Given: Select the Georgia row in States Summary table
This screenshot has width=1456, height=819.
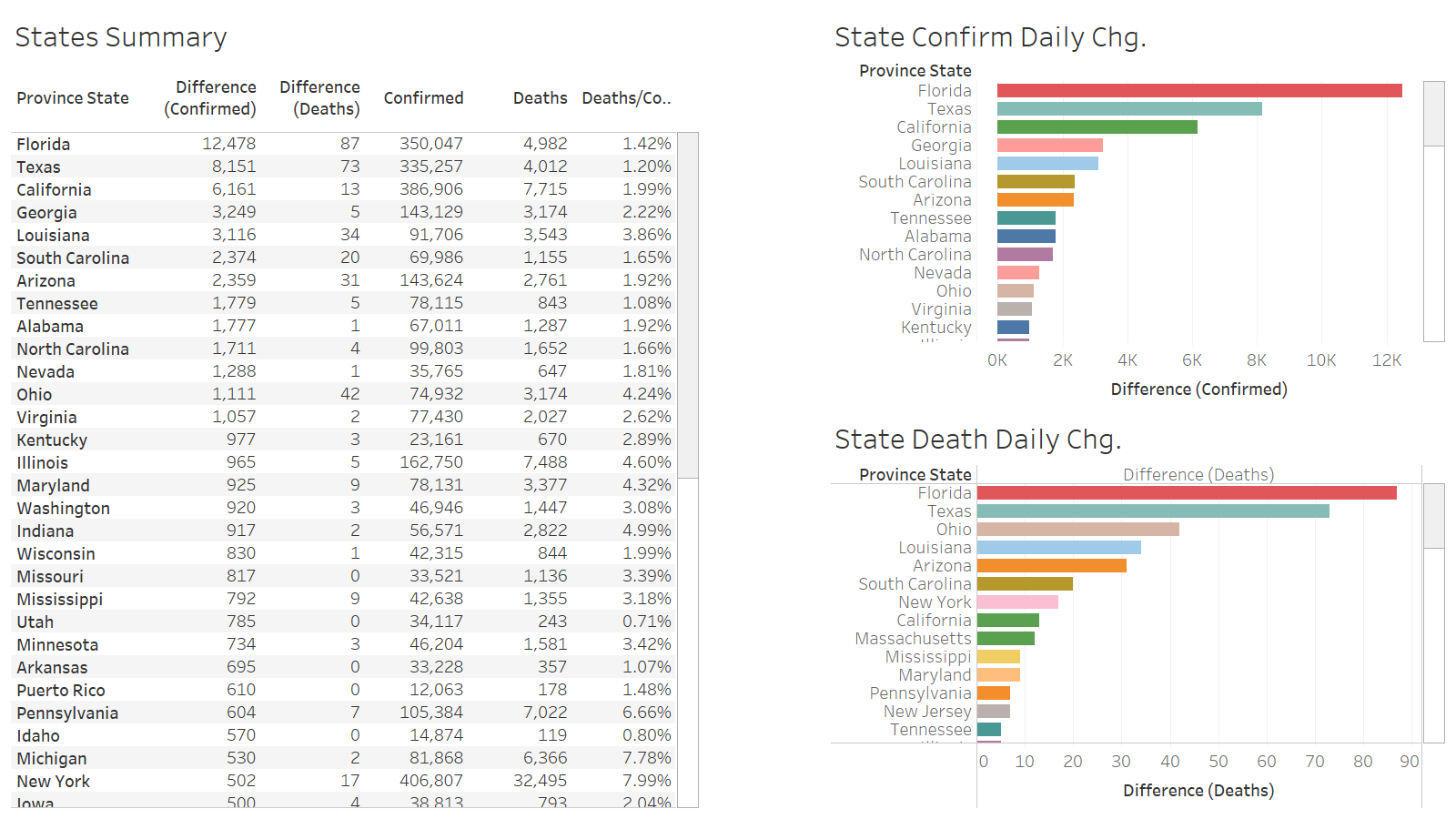Looking at the screenshot, I should (x=344, y=212).
